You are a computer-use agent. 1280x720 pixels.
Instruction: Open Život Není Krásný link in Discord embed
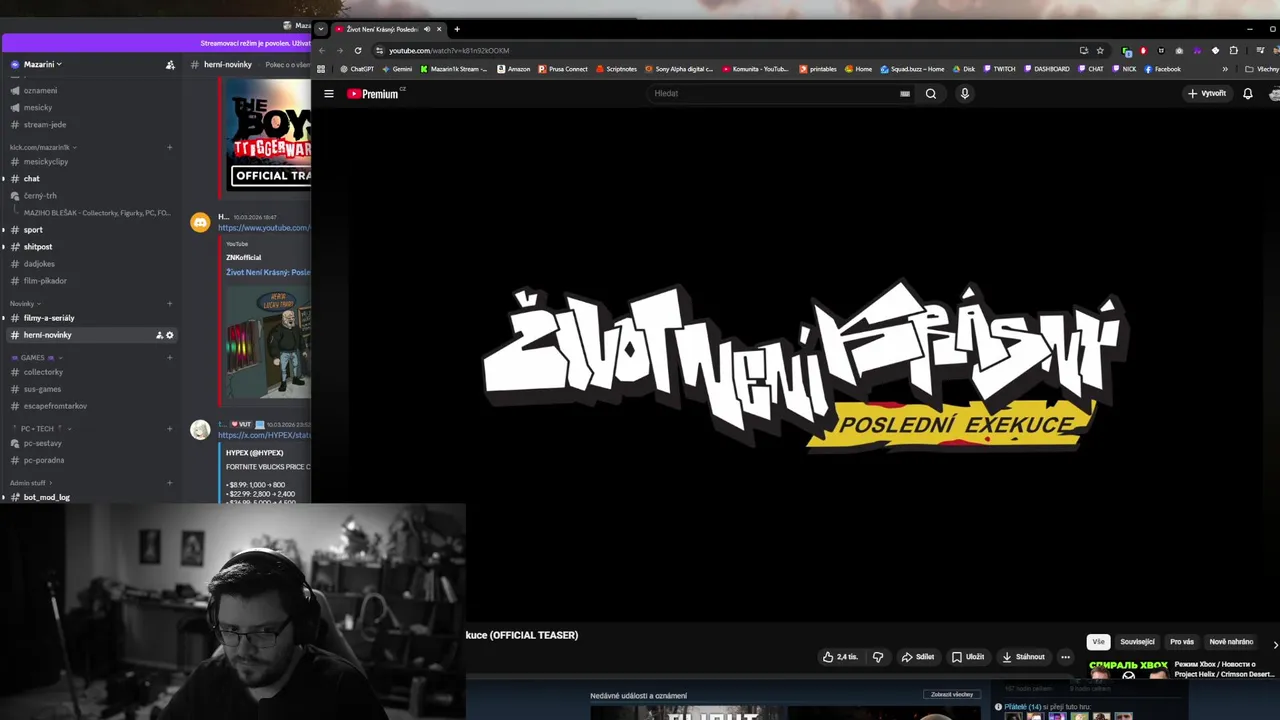(268, 272)
